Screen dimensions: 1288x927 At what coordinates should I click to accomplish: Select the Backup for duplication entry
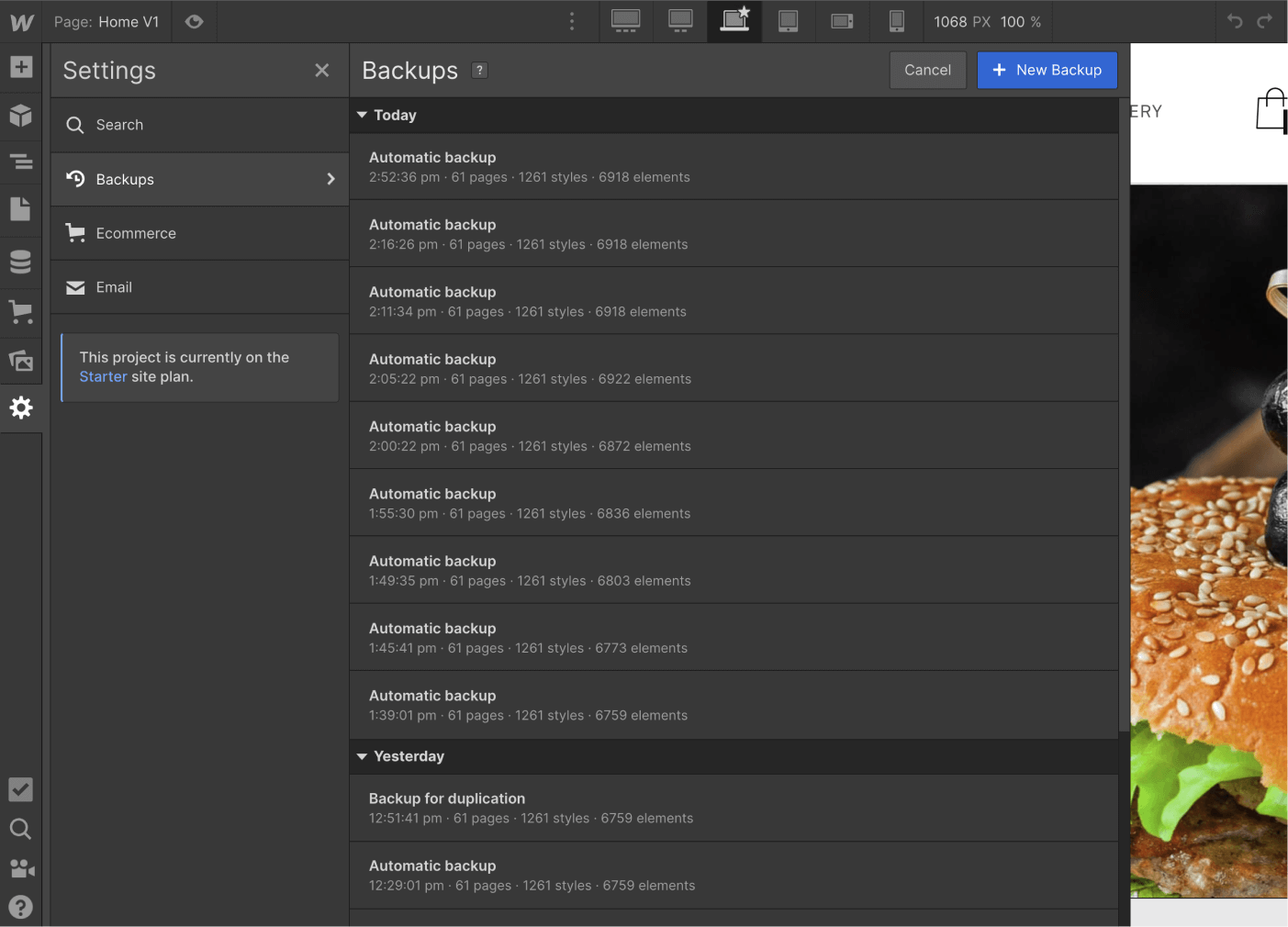pyautogui.click(x=734, y=809)
